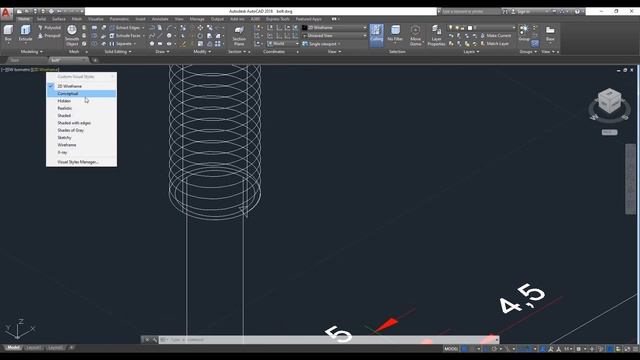Select the Extrude Faces tool
Screen dimensions: 640x360
pyautogui.click(x=127, y=36)
